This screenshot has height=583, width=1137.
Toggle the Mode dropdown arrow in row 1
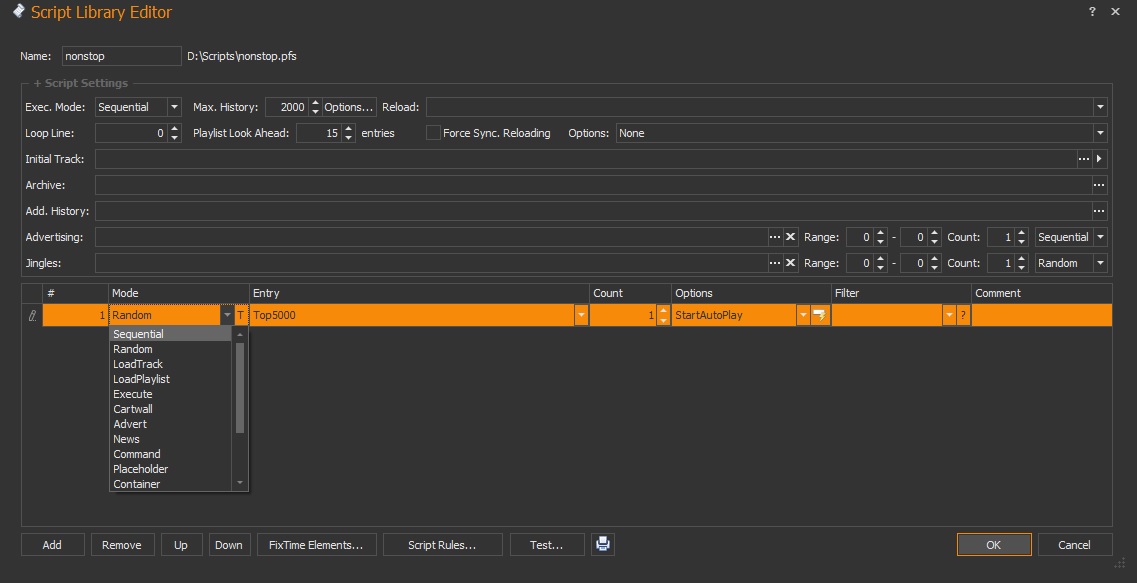pos(227,315)
